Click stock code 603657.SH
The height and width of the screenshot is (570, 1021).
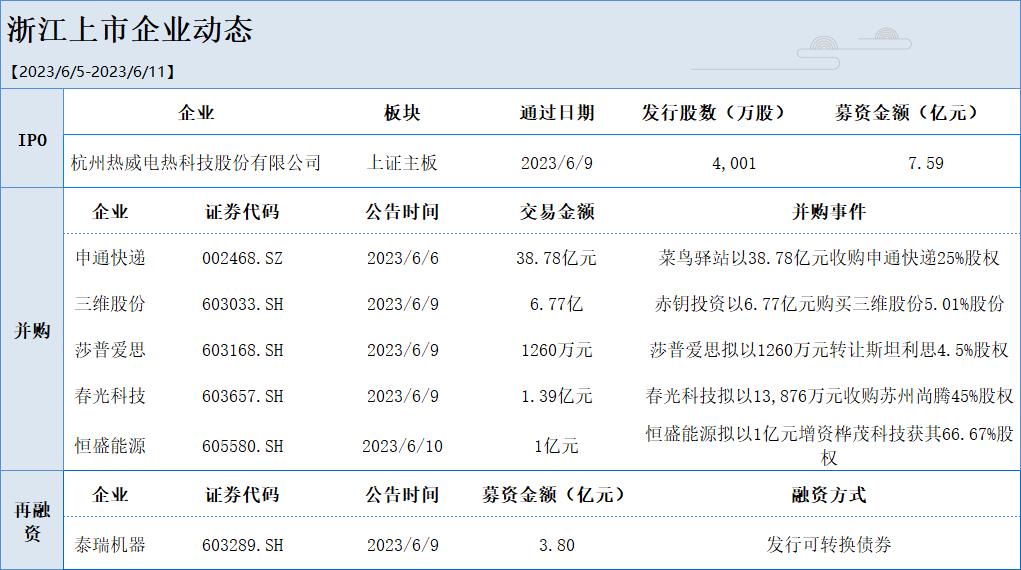[242, 396]
